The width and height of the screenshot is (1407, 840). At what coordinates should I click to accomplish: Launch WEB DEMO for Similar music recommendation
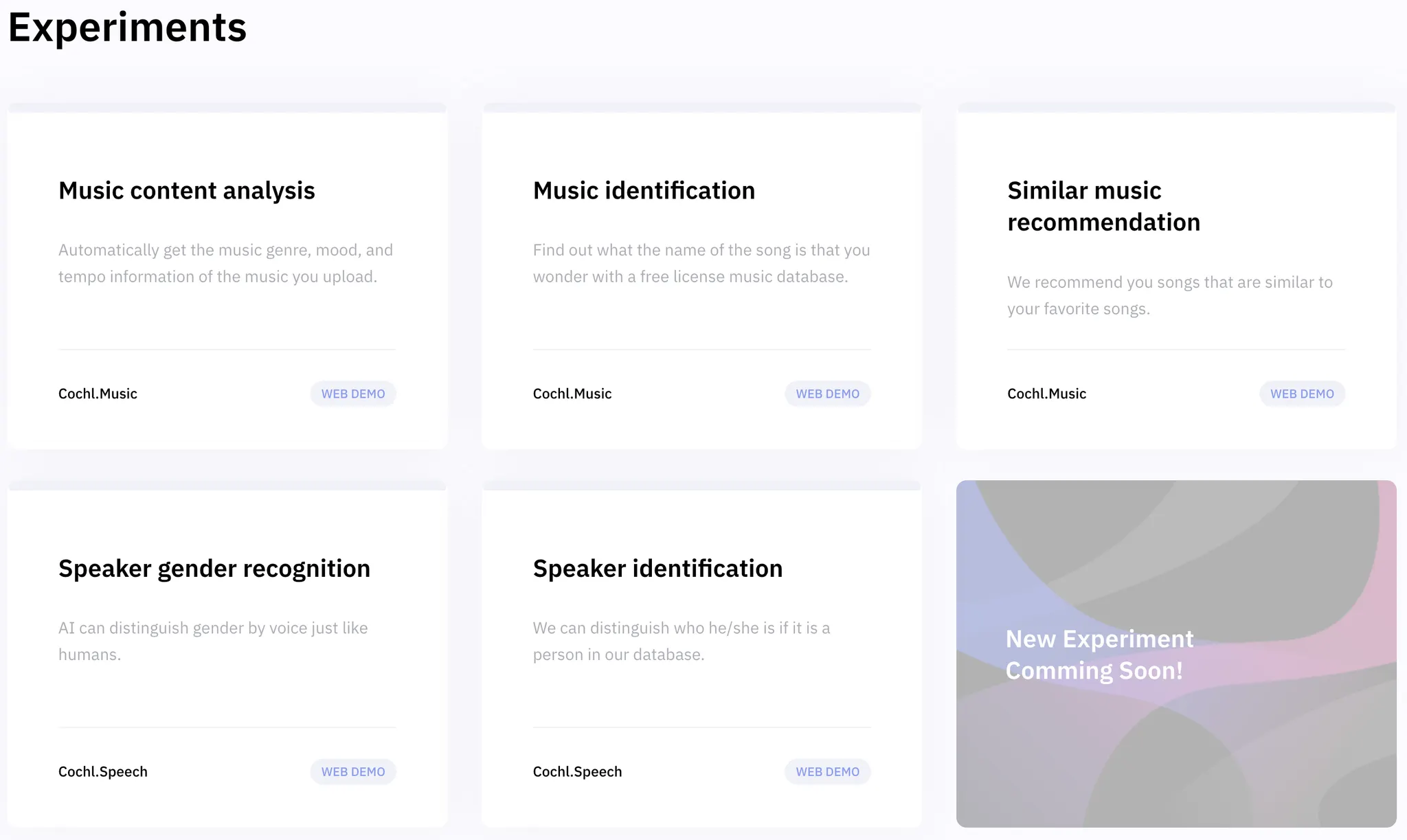(x=1301, y=394)
